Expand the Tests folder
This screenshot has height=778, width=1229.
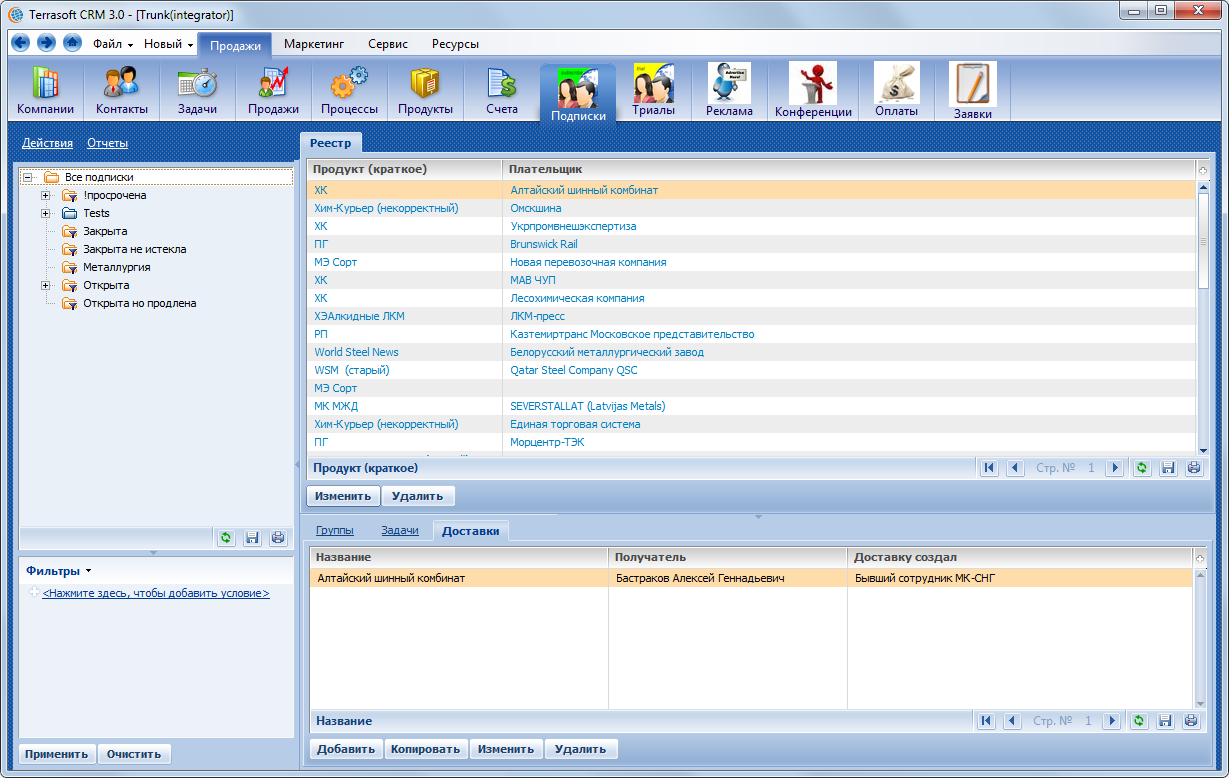(45, 213)
